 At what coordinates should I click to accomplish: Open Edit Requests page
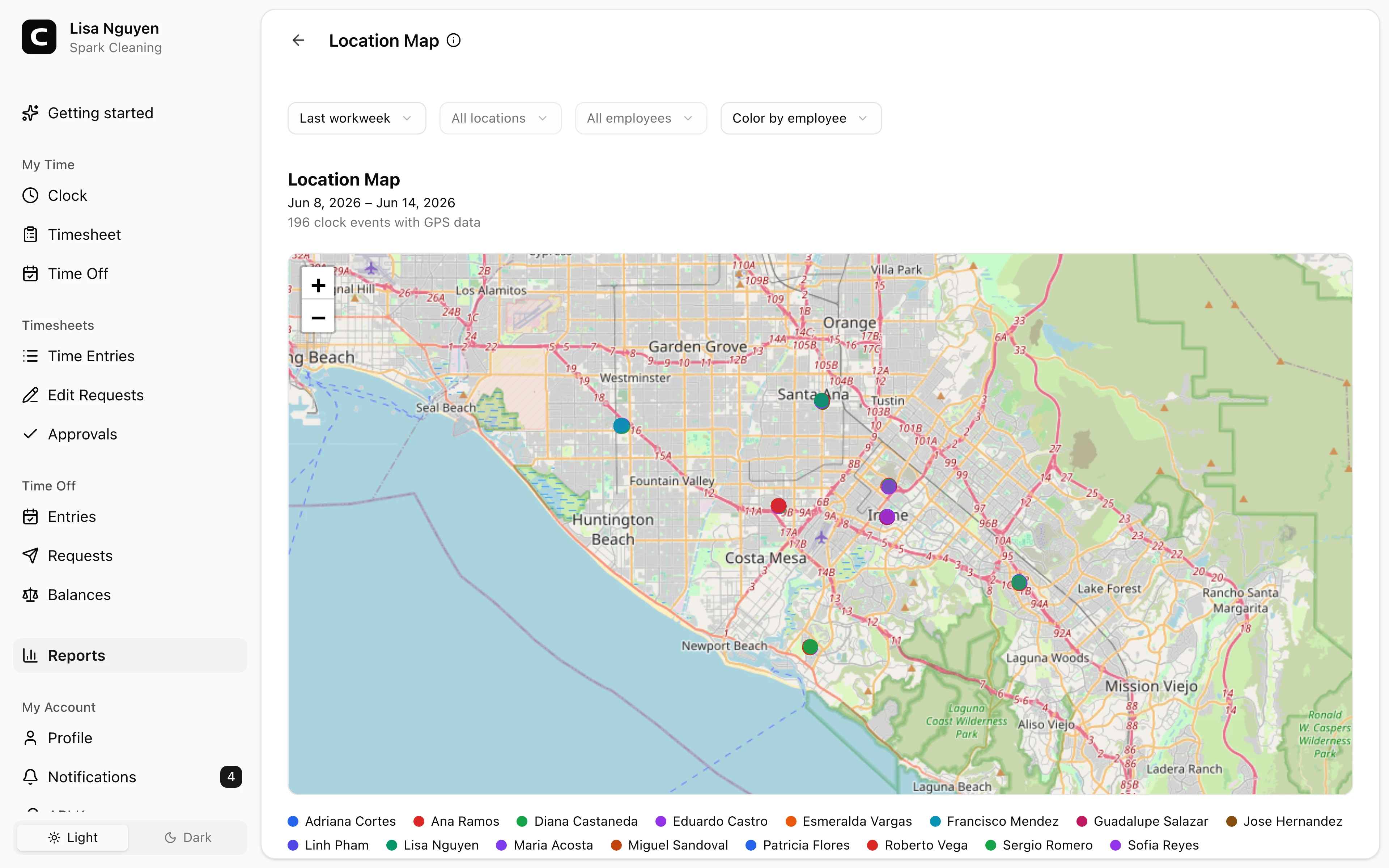tap(130, 396)
